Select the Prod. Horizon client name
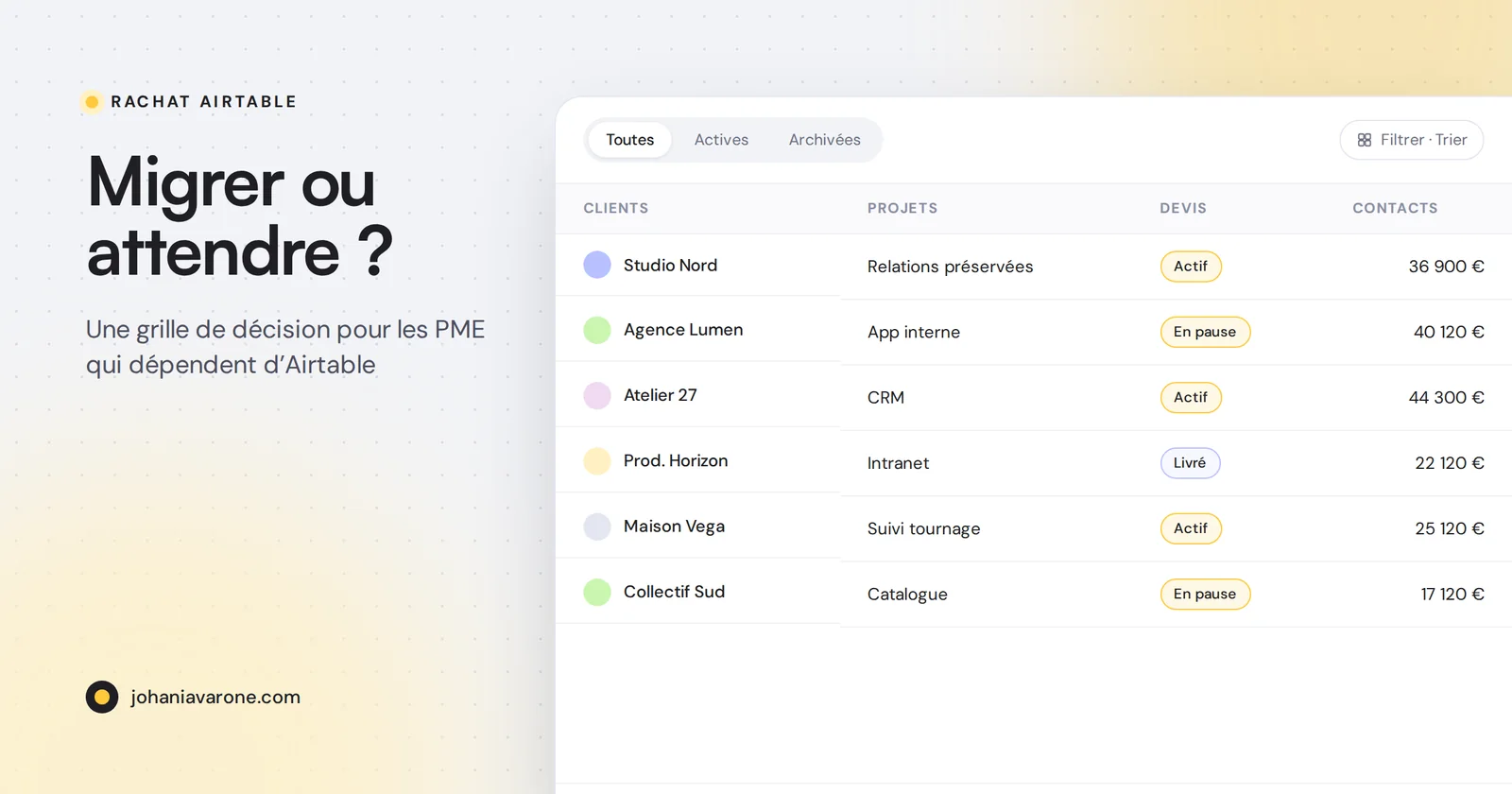Viewport: 1512px width, 794px height. (x=676, y=460)
